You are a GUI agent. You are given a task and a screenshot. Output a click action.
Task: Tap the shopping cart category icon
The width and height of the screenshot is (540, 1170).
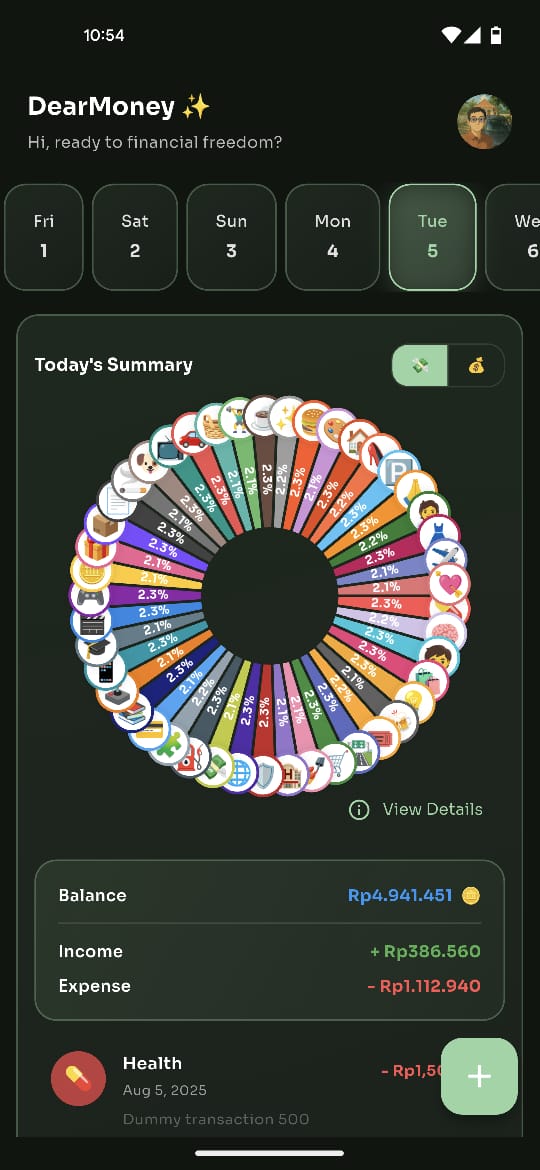(338, 763)
